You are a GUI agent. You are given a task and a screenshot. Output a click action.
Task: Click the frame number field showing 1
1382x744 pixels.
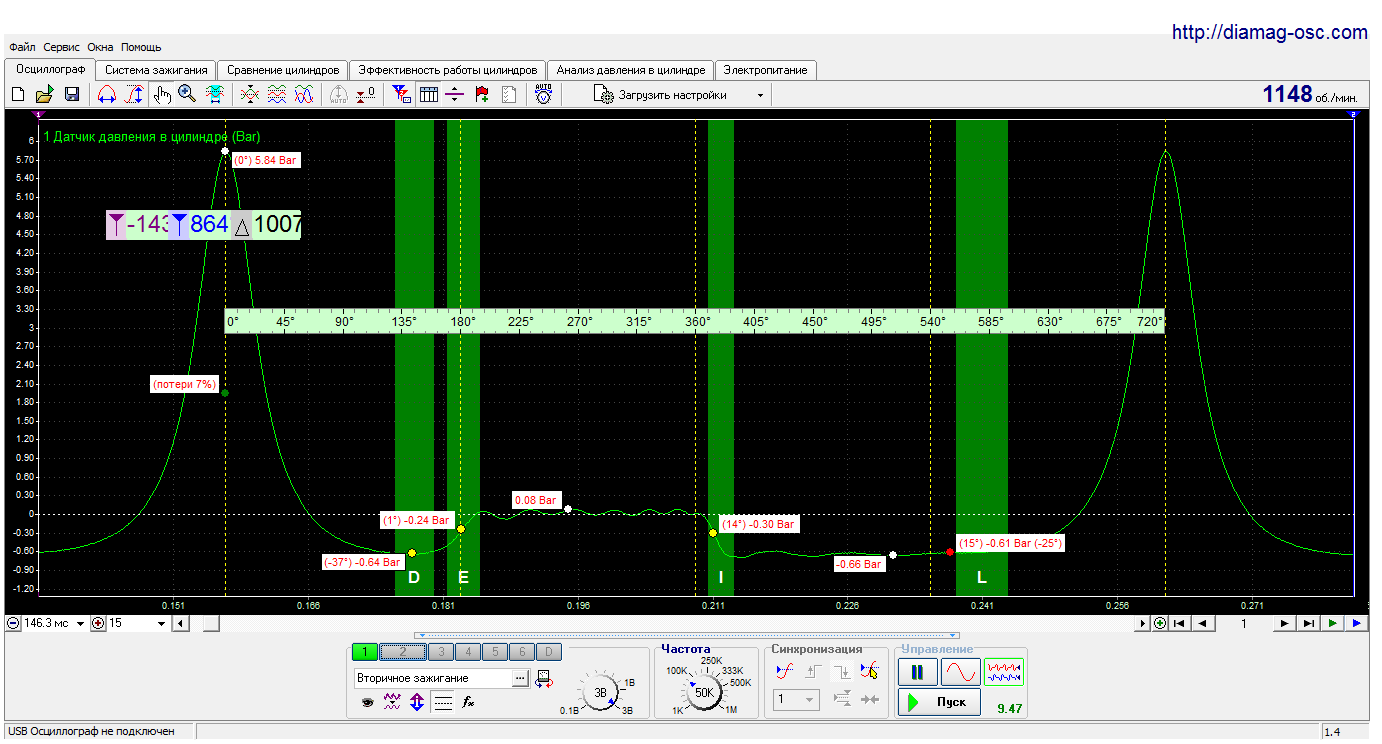tap(1245, 623)
